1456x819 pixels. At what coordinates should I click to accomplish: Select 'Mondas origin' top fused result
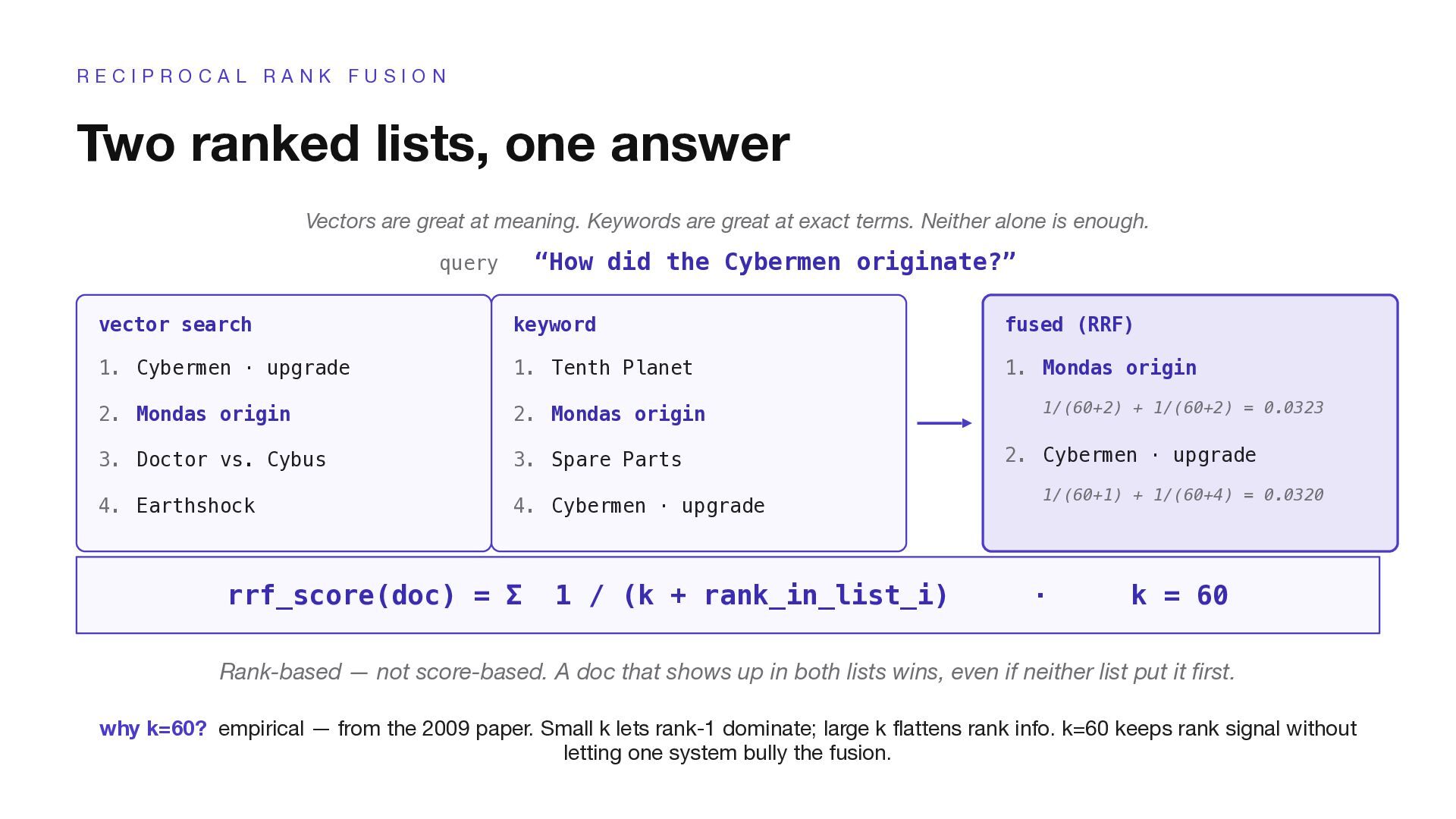click(x=1119, y=368)
